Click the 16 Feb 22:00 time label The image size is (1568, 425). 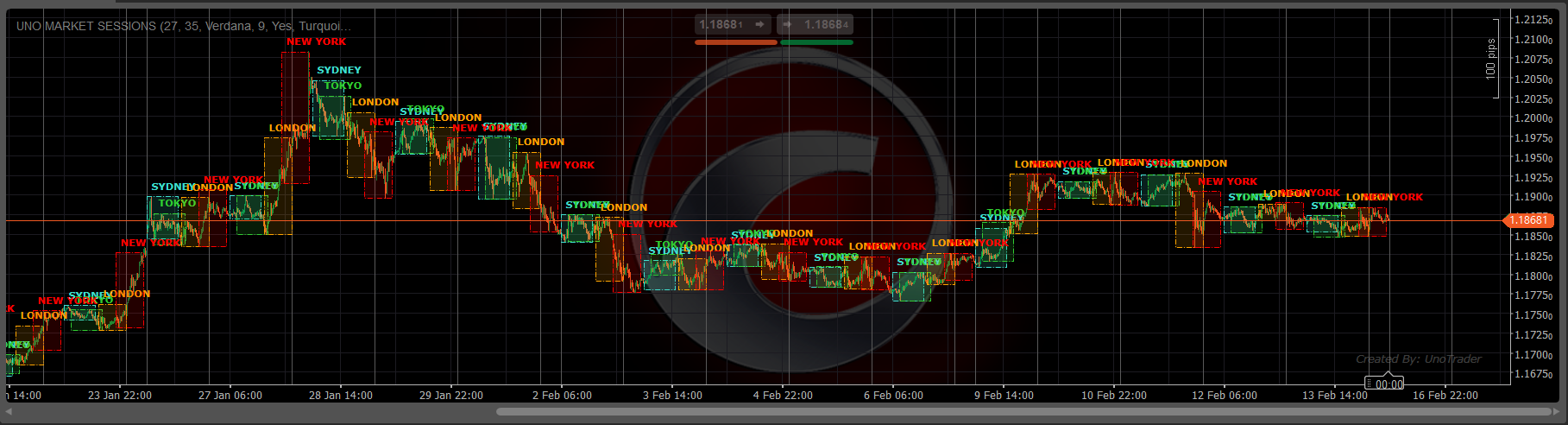click(x=1445, y=396)
